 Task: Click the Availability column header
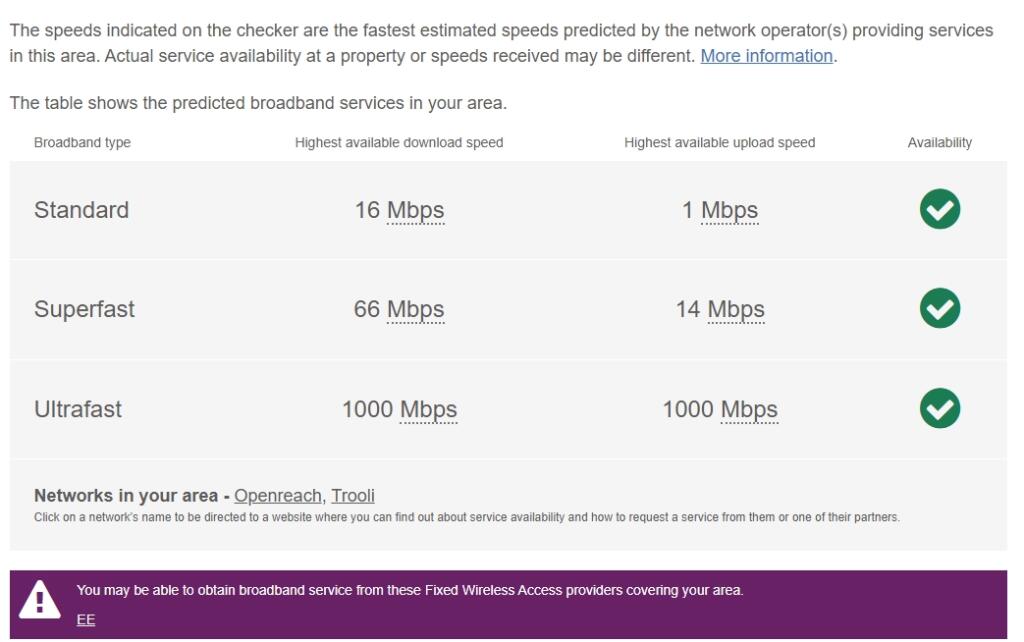tap(939, 143)
